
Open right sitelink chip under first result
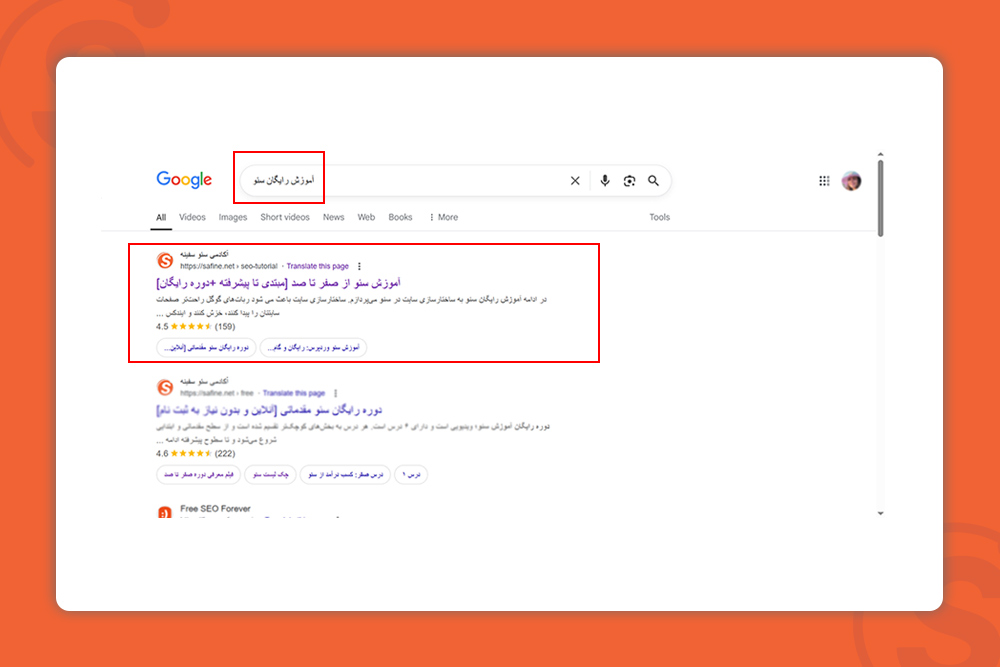click(313, 348)
